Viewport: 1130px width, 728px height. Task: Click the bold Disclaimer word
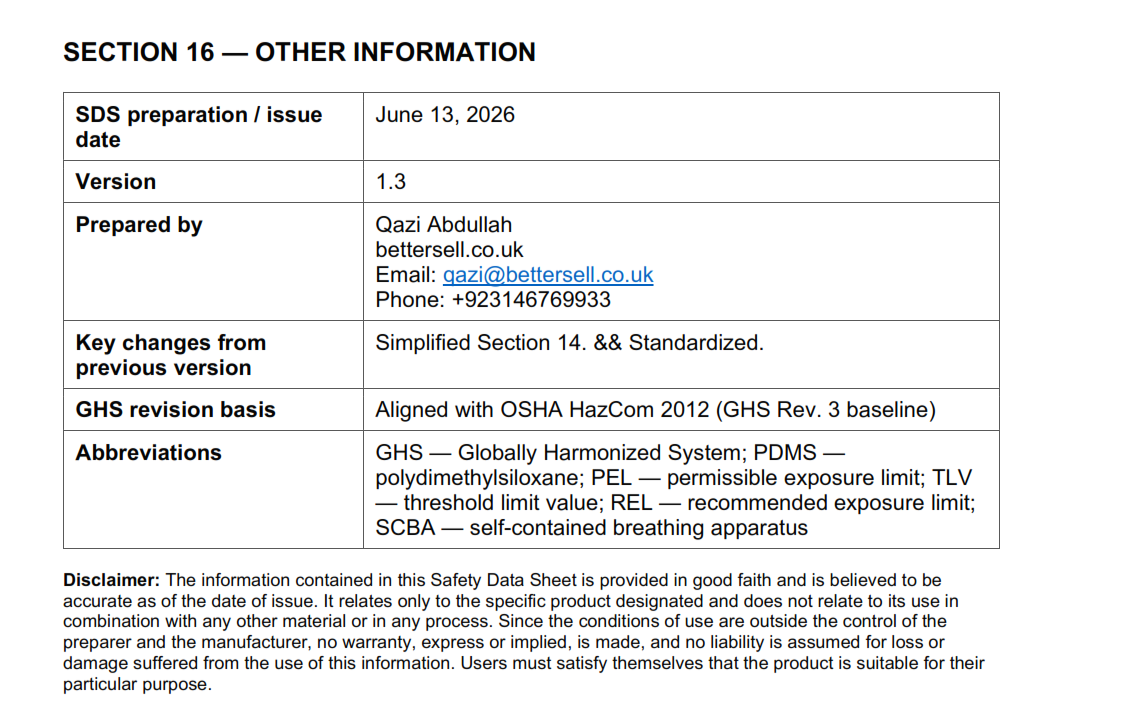111,580
